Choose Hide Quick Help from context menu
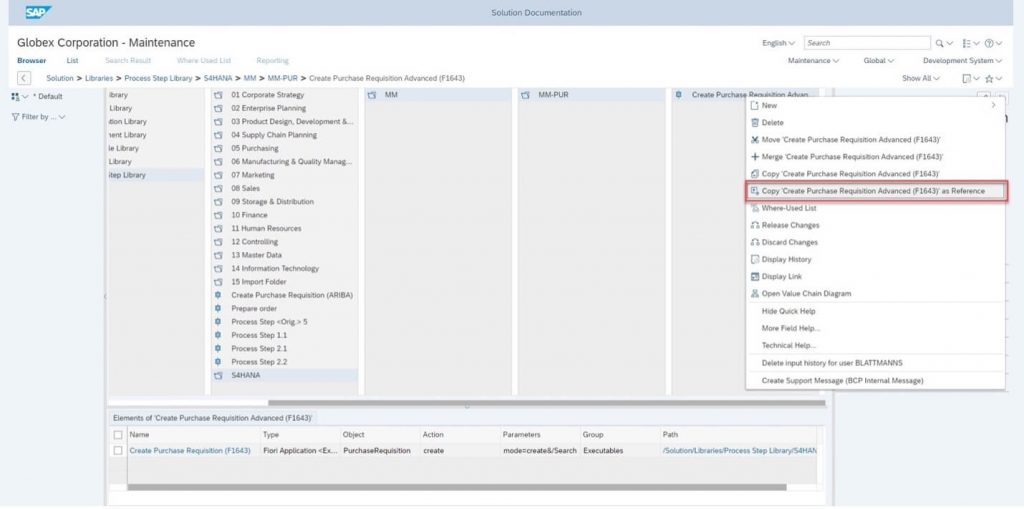 pos(788,311)
